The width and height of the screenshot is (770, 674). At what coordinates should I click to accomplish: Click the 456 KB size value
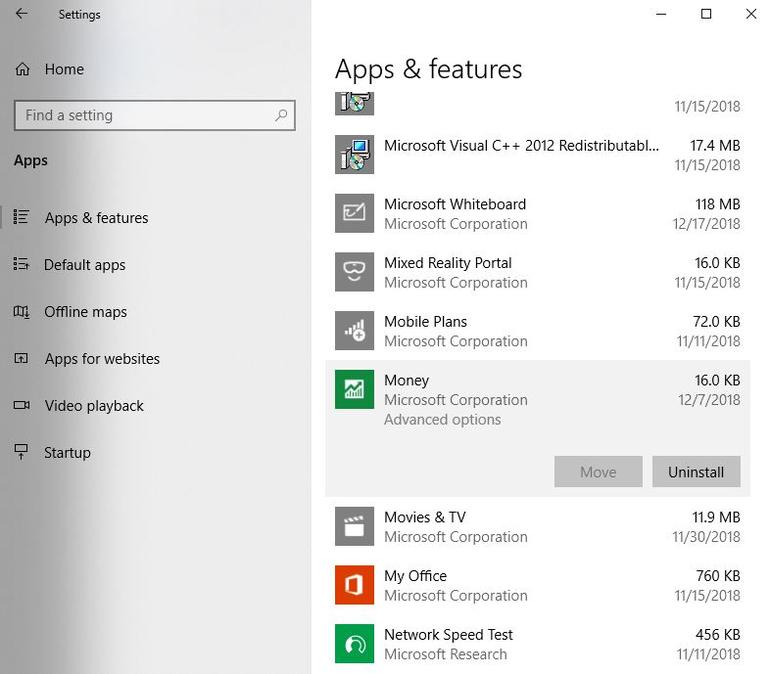(x=717, y=635)
